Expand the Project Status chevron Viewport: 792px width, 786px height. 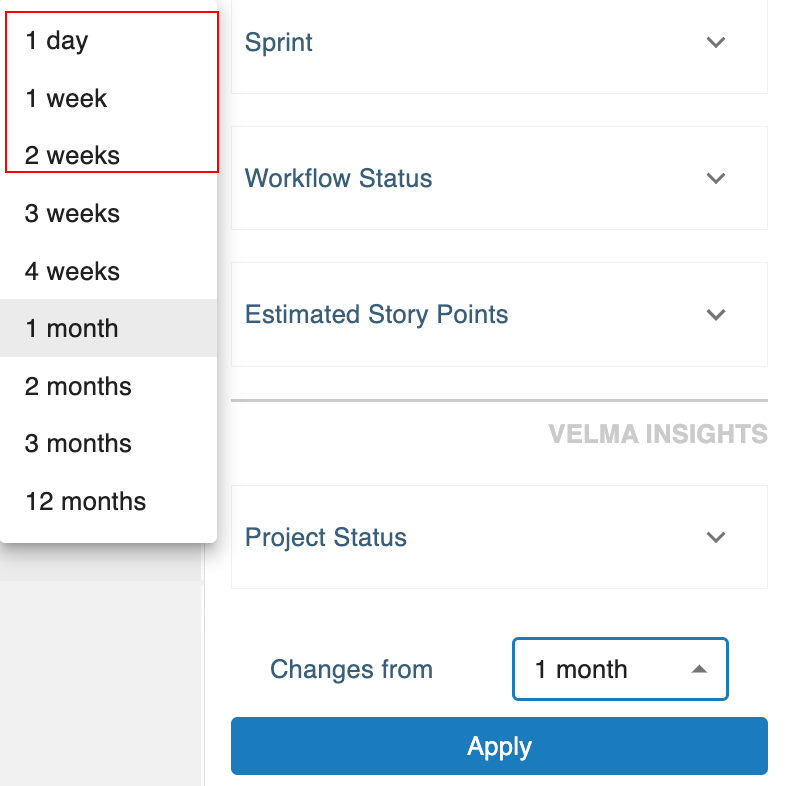pos(715,537)
